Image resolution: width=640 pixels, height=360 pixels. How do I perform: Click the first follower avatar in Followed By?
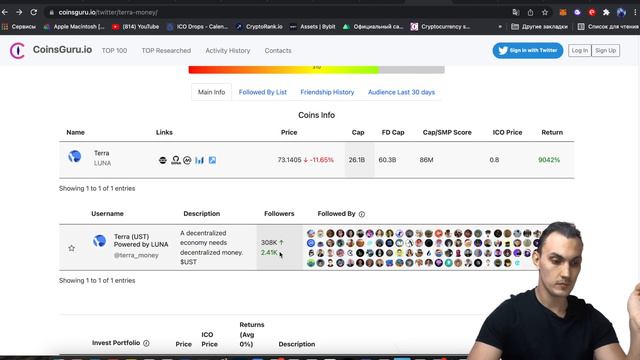[x=311, y=233]
